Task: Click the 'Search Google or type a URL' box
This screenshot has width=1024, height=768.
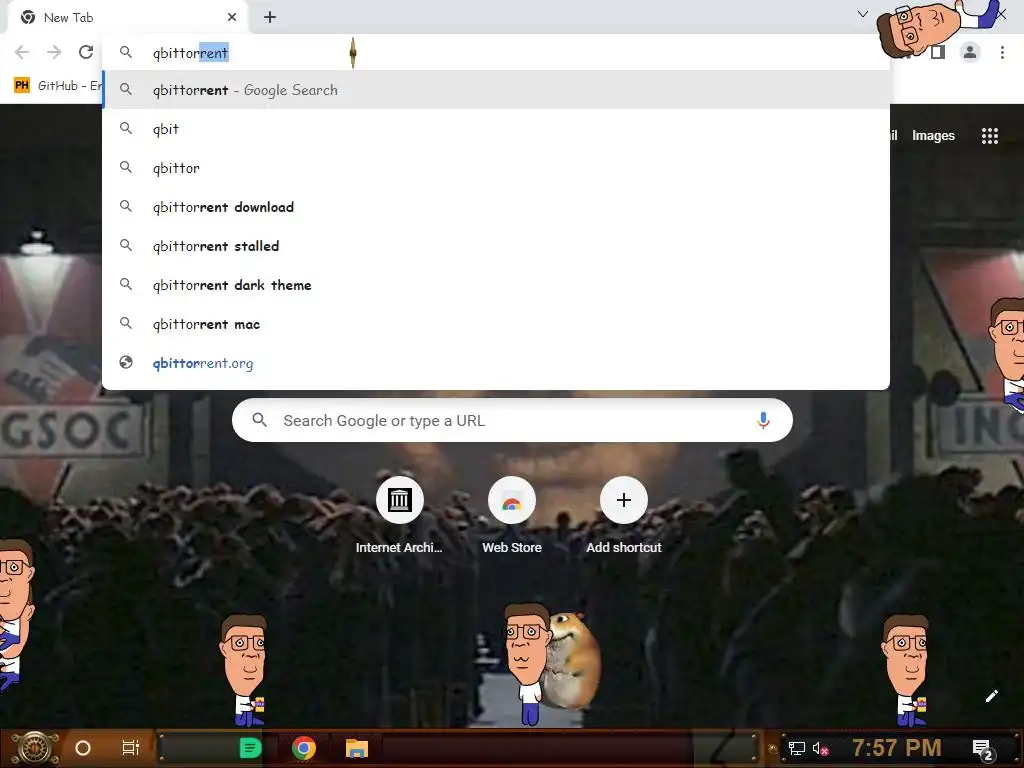Action: coord(512,421)
